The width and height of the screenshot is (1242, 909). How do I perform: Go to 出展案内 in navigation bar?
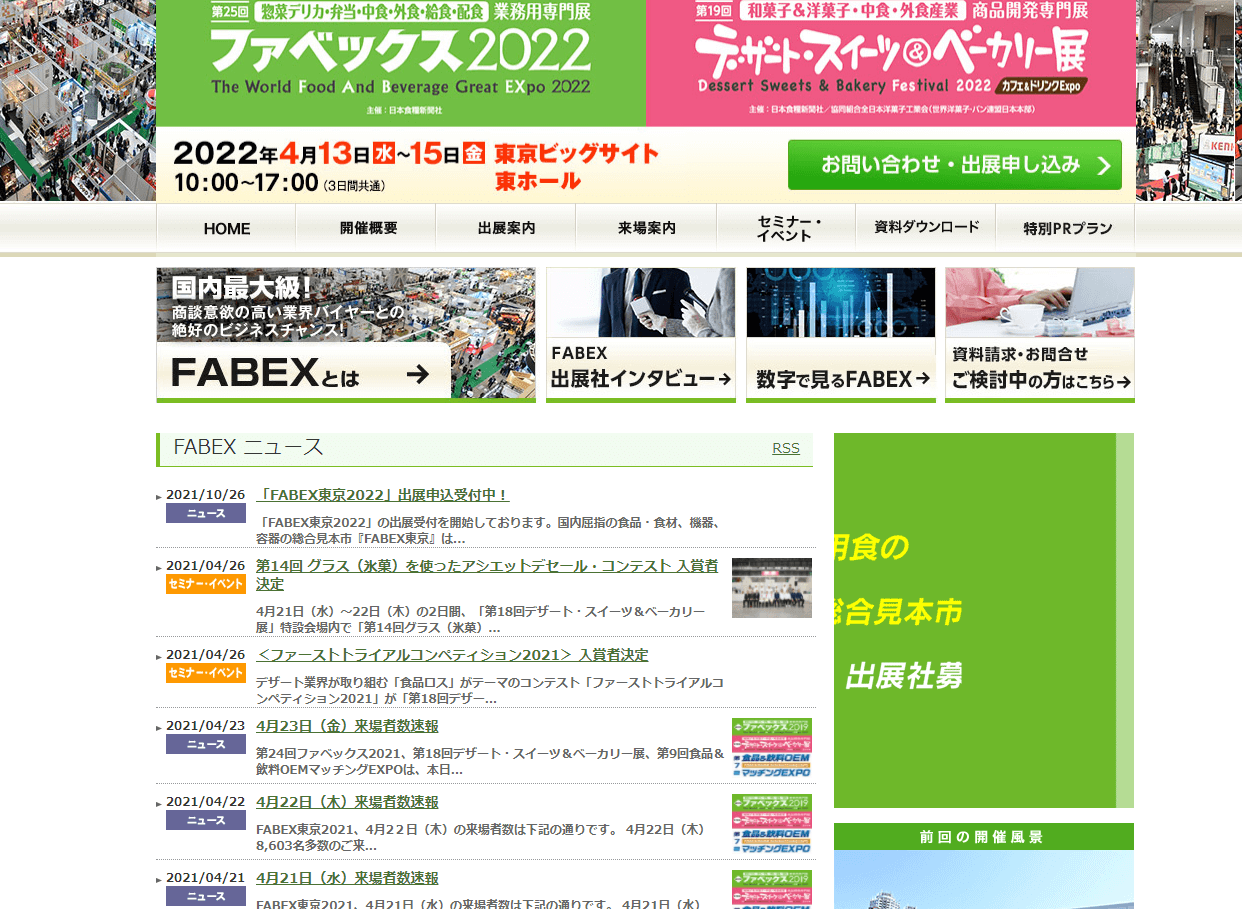[x=506, y=228]
